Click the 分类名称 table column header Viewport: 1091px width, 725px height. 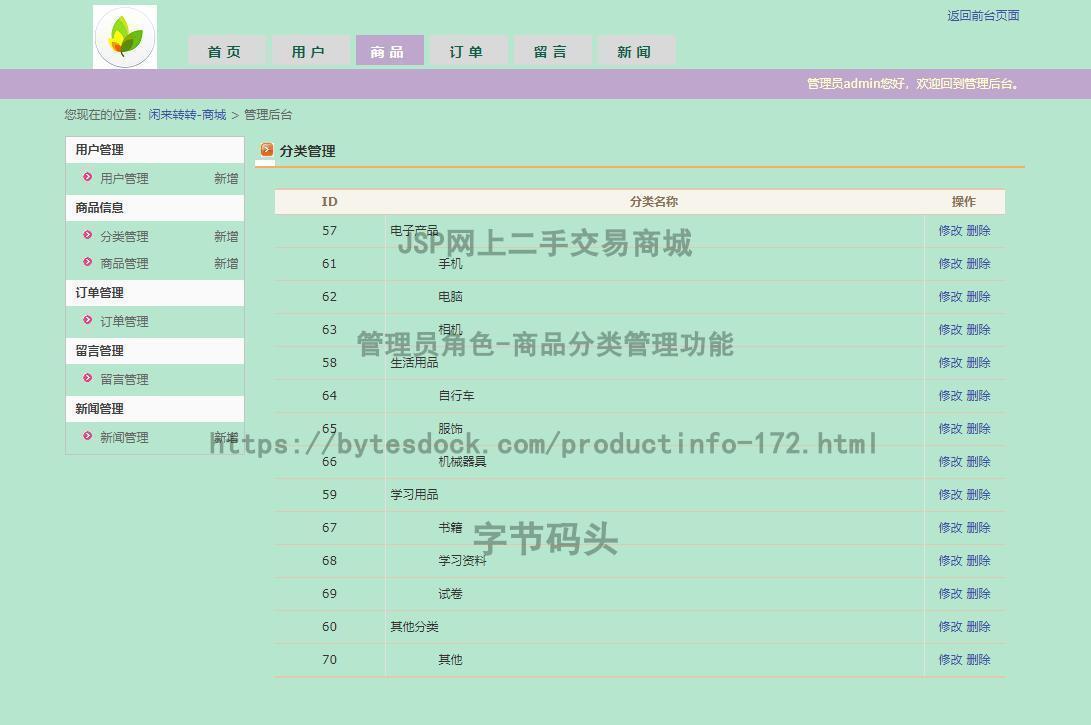coord(654,201)
